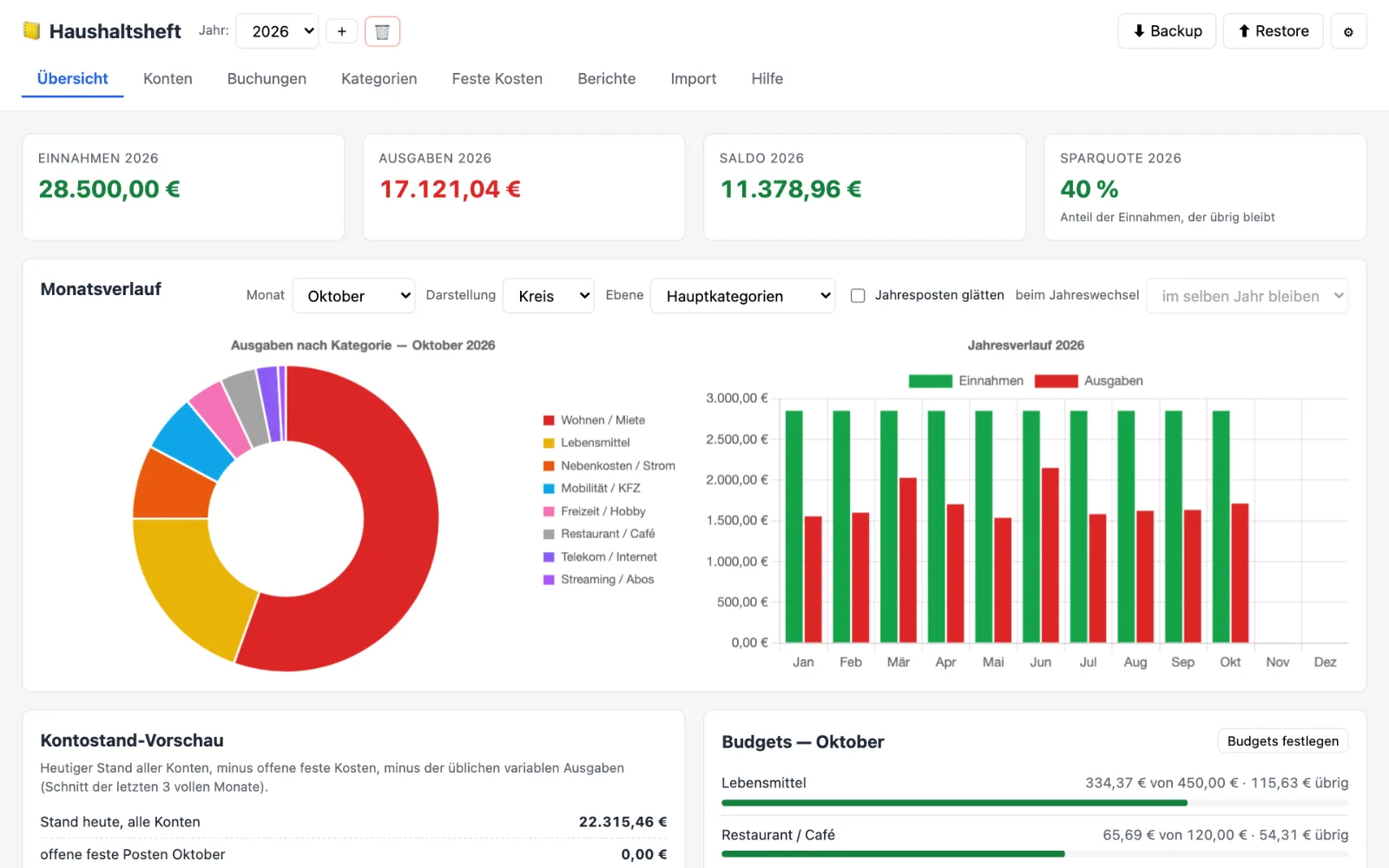Screen dimensions: 1389x868
Task: Toggle Ausgaben series in bar chart legend
Action: click(x=1089, y=381)
